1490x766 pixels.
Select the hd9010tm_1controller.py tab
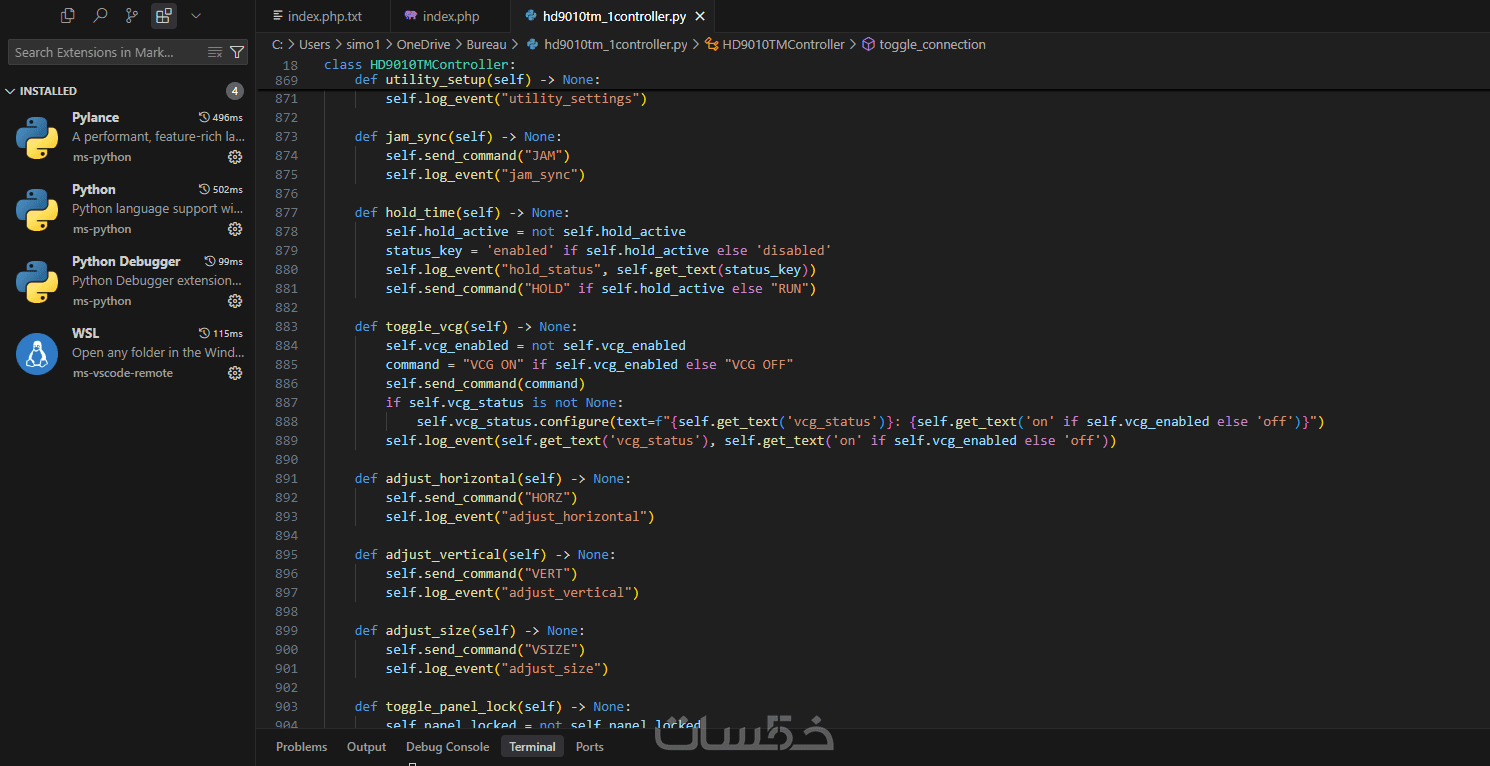614,17
